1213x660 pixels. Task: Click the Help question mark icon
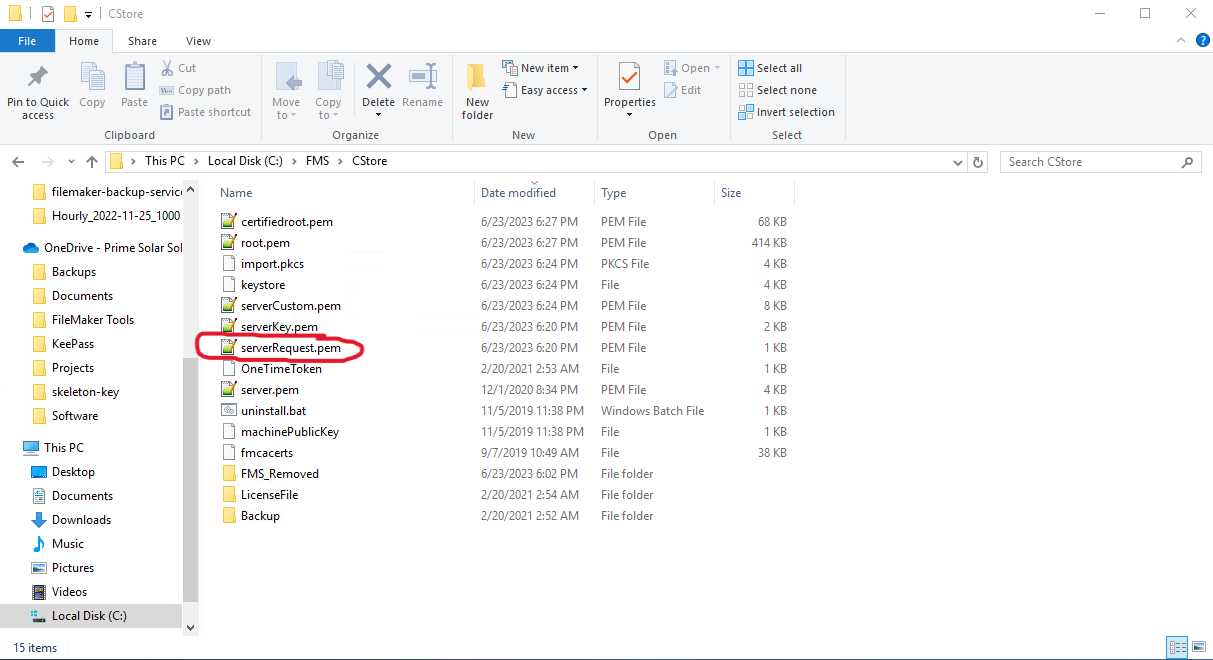(1203, 41)
